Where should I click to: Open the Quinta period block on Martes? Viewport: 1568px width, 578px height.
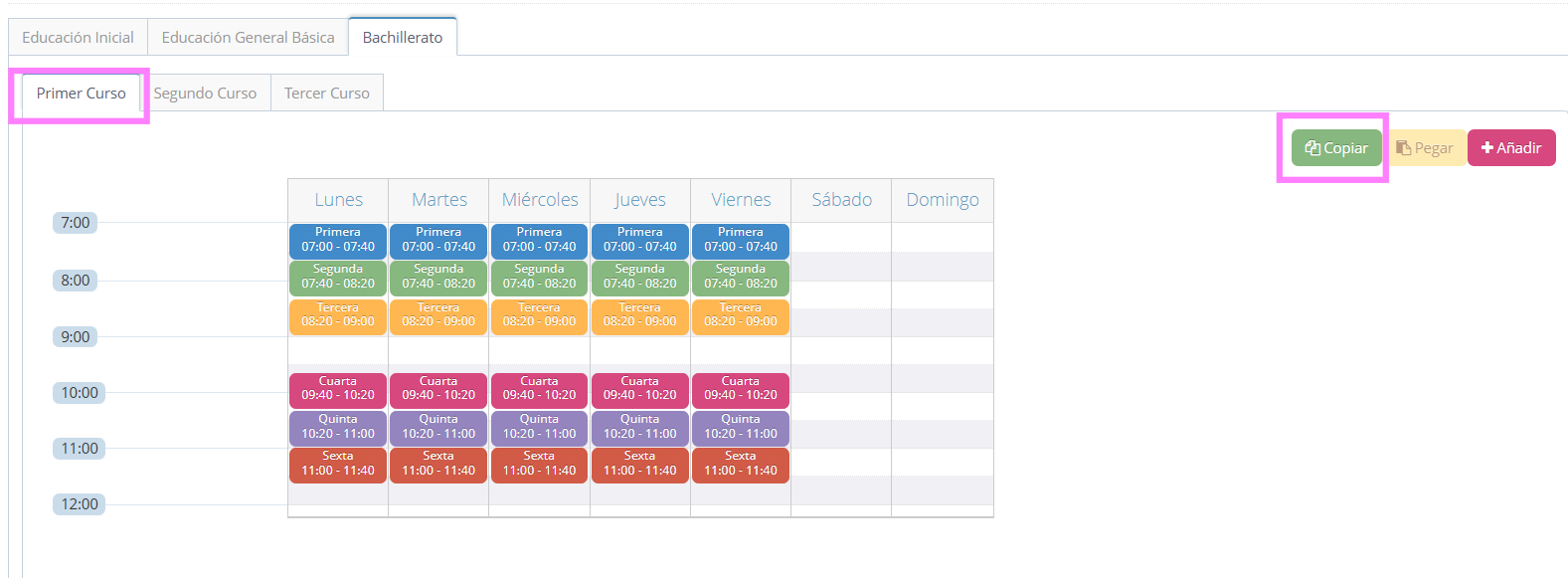(x=438, y=428)
